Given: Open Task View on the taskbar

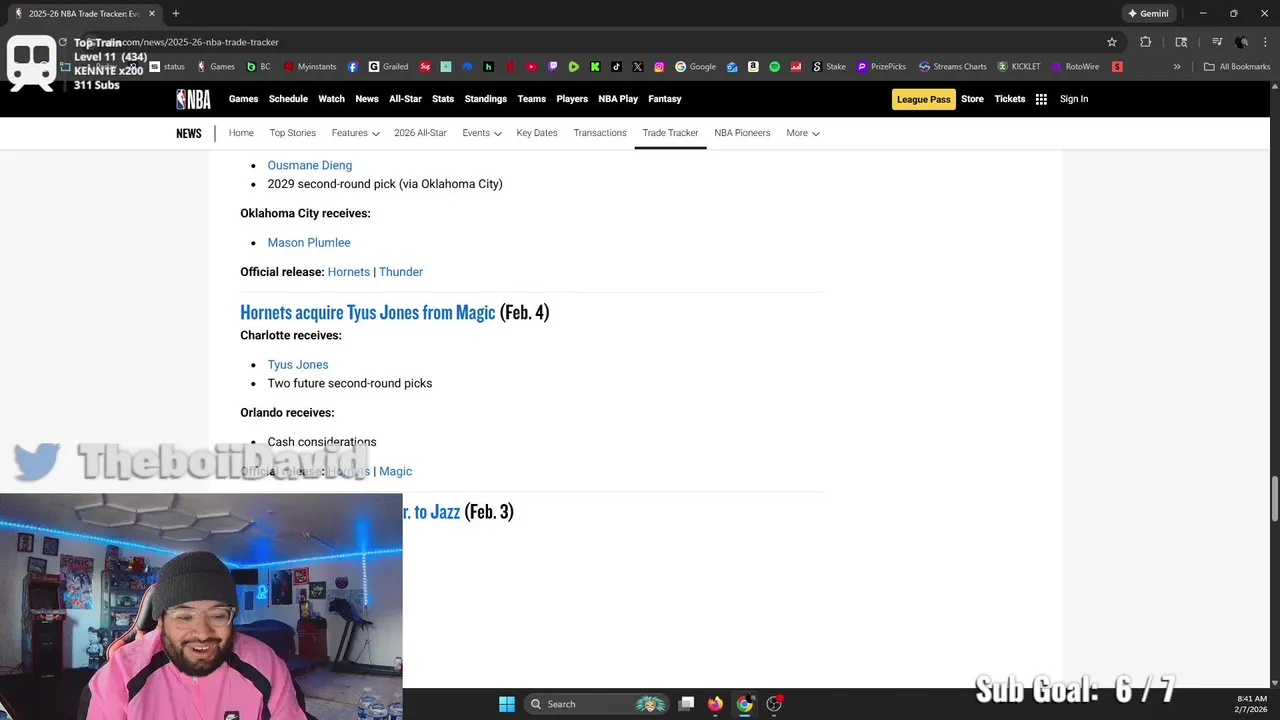Looking at the screenshot, I should (x=686, y=704).
